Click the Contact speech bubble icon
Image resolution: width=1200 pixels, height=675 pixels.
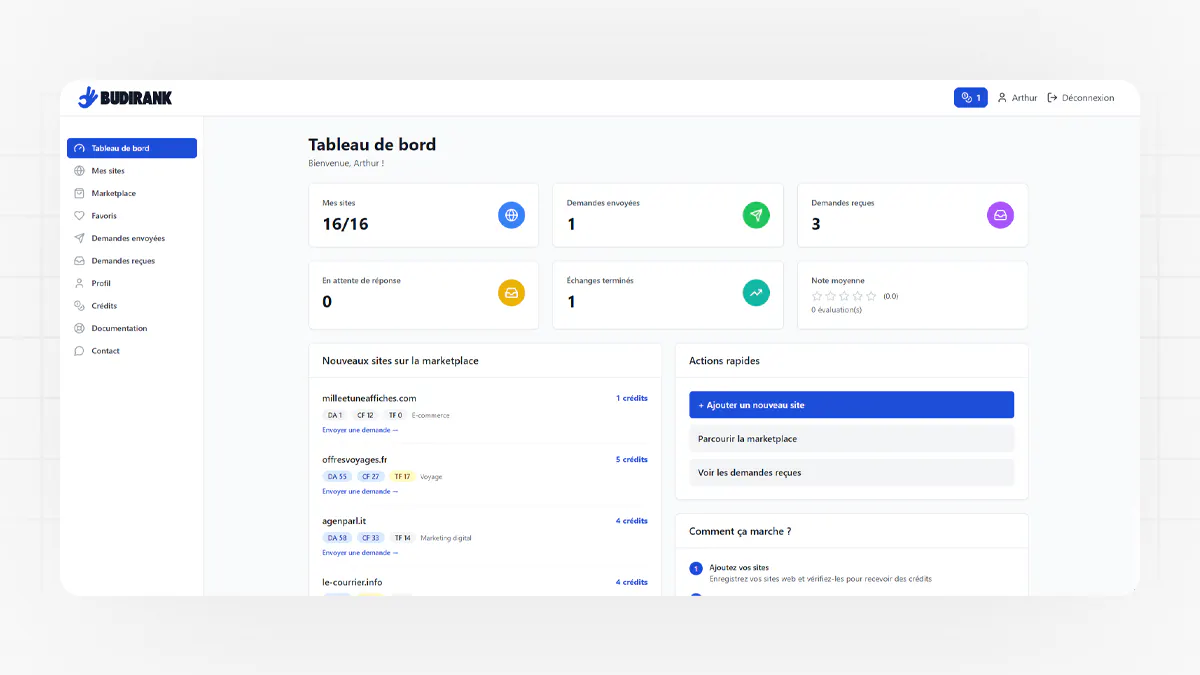click(80, 351)
